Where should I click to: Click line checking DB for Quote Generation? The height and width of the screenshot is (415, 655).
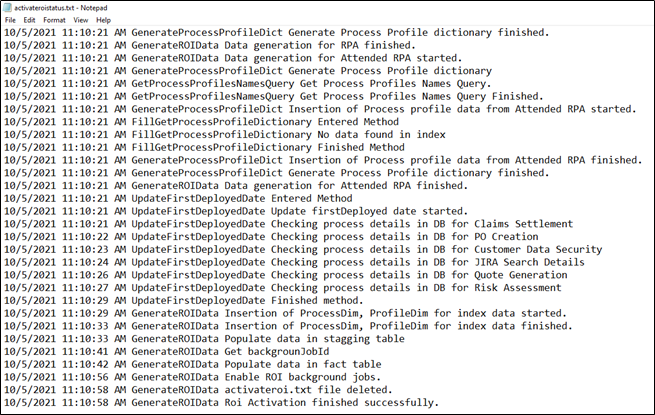pos(286,275)
